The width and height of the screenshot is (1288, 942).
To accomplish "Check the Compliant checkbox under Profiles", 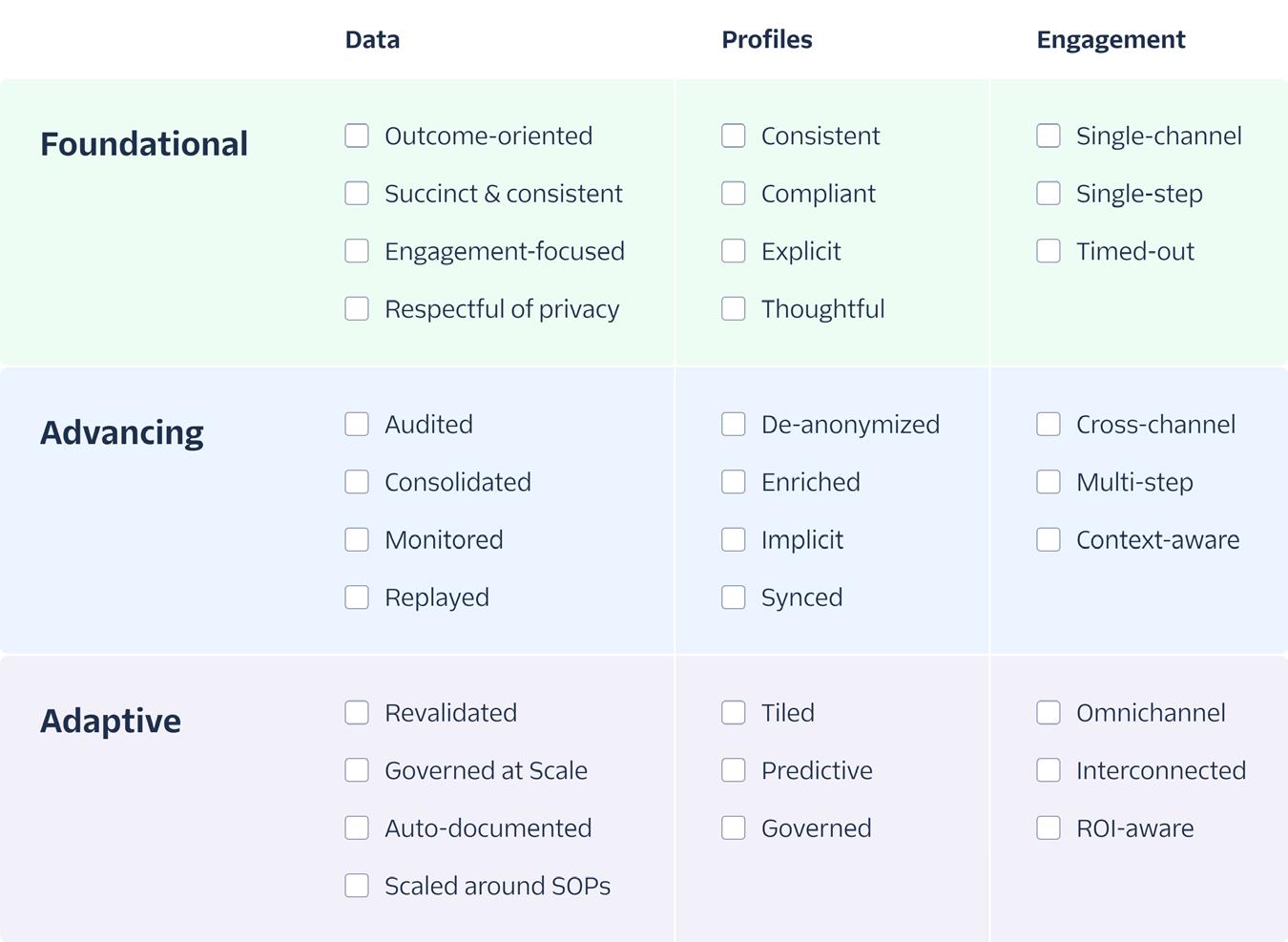I will click(734, 193).
